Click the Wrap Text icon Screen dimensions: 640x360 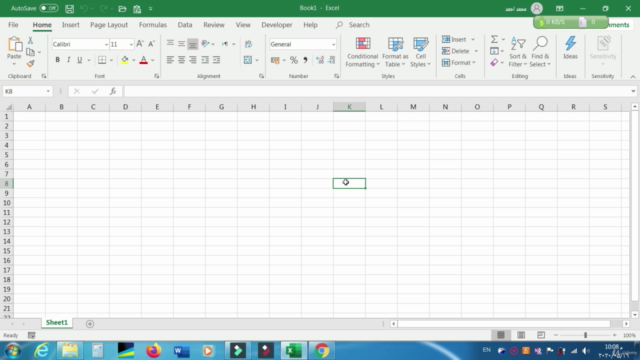point(248,44)
